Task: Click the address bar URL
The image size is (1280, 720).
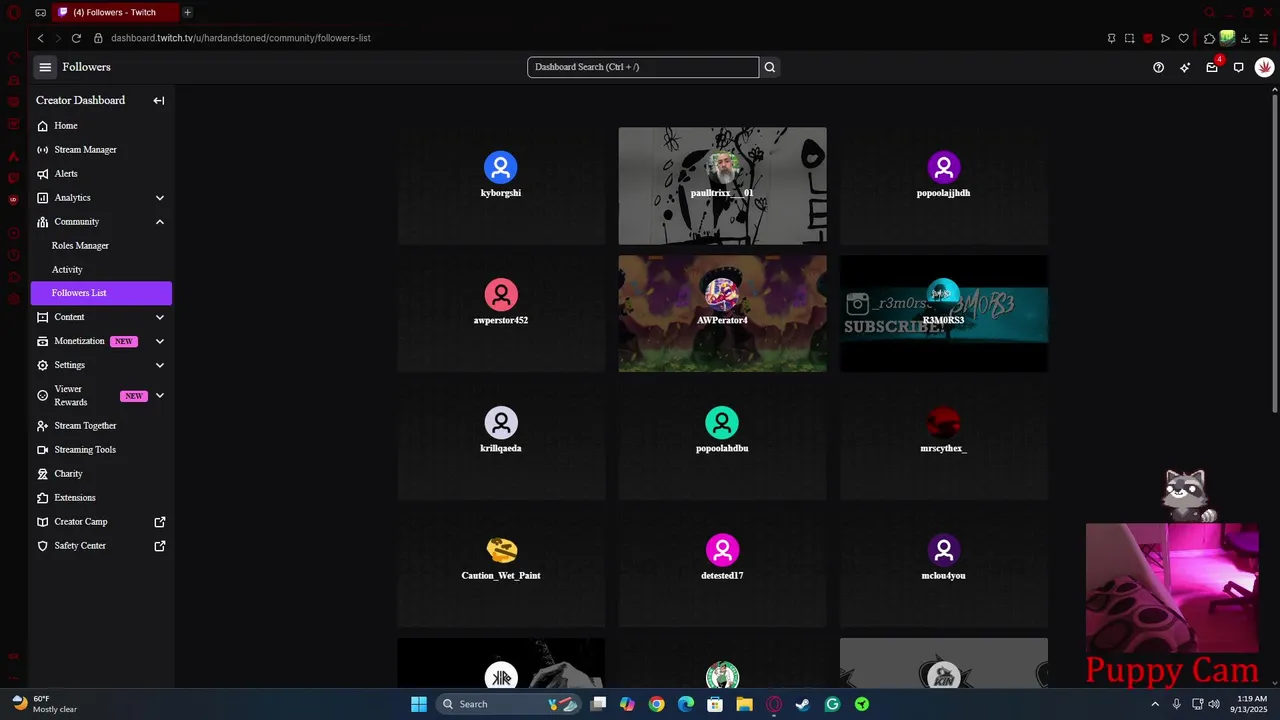Action: (x=241, y=38)
